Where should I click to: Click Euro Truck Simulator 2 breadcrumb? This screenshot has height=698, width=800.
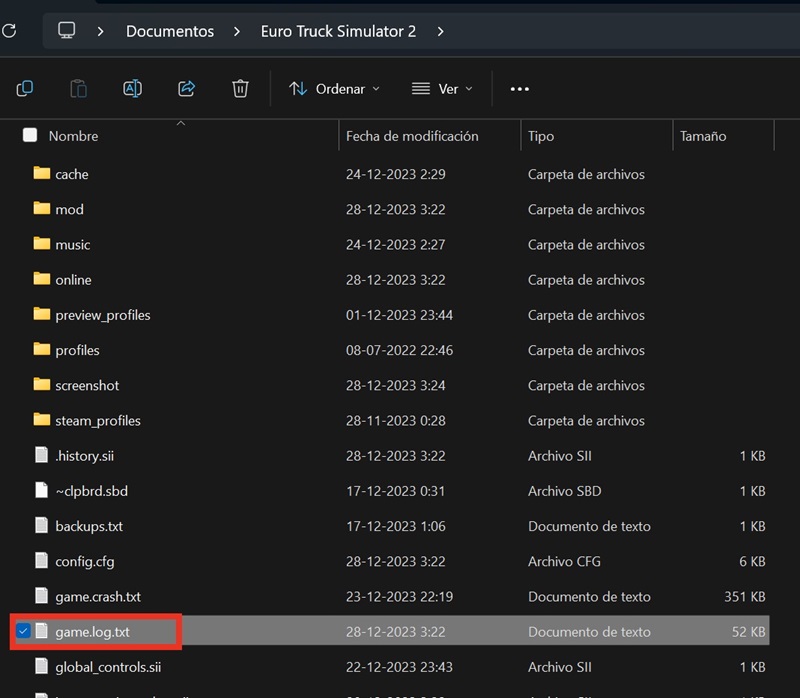[338, 32]
